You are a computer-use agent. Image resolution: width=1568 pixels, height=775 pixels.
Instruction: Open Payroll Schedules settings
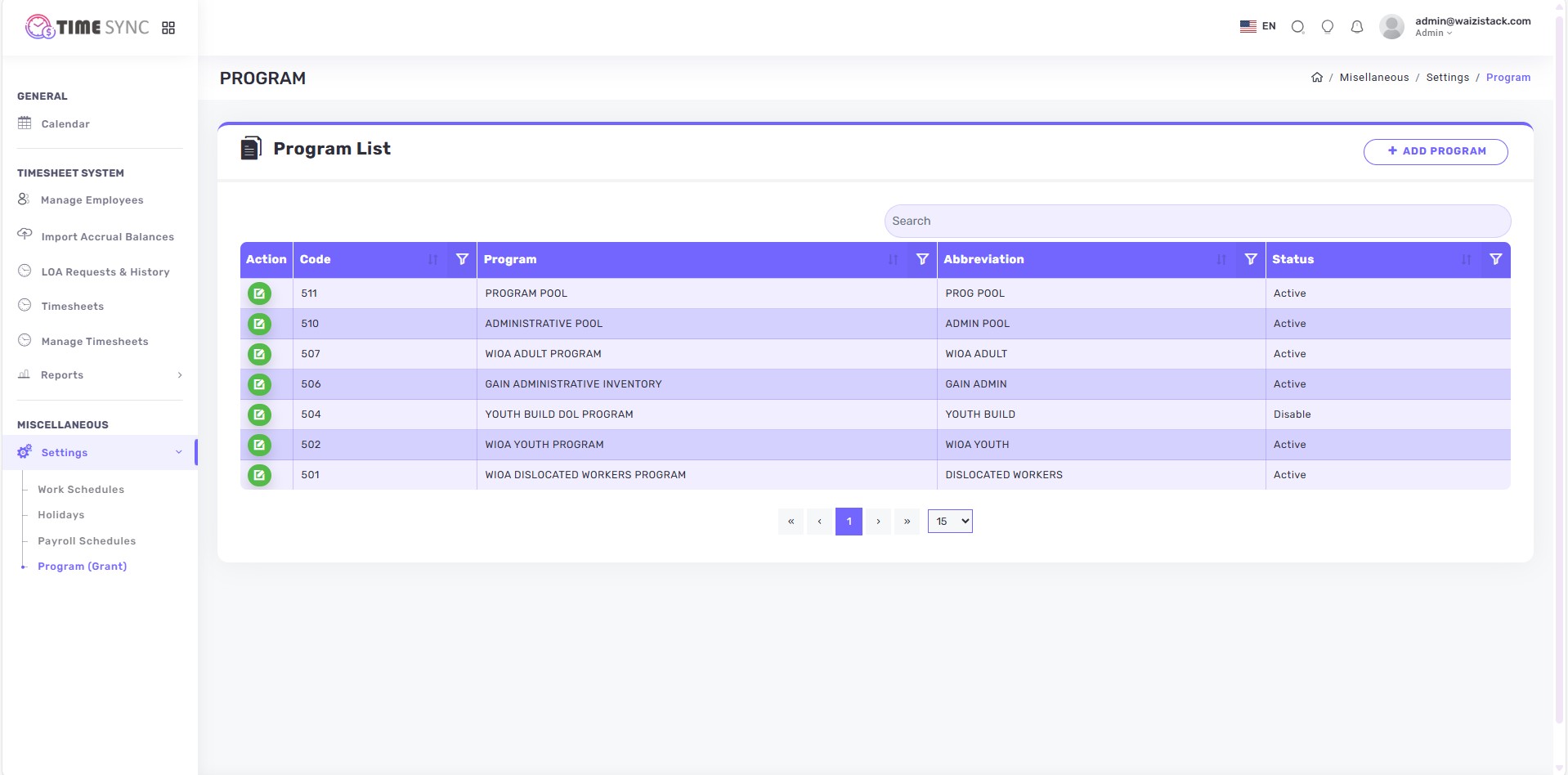(x=87, y=541)
